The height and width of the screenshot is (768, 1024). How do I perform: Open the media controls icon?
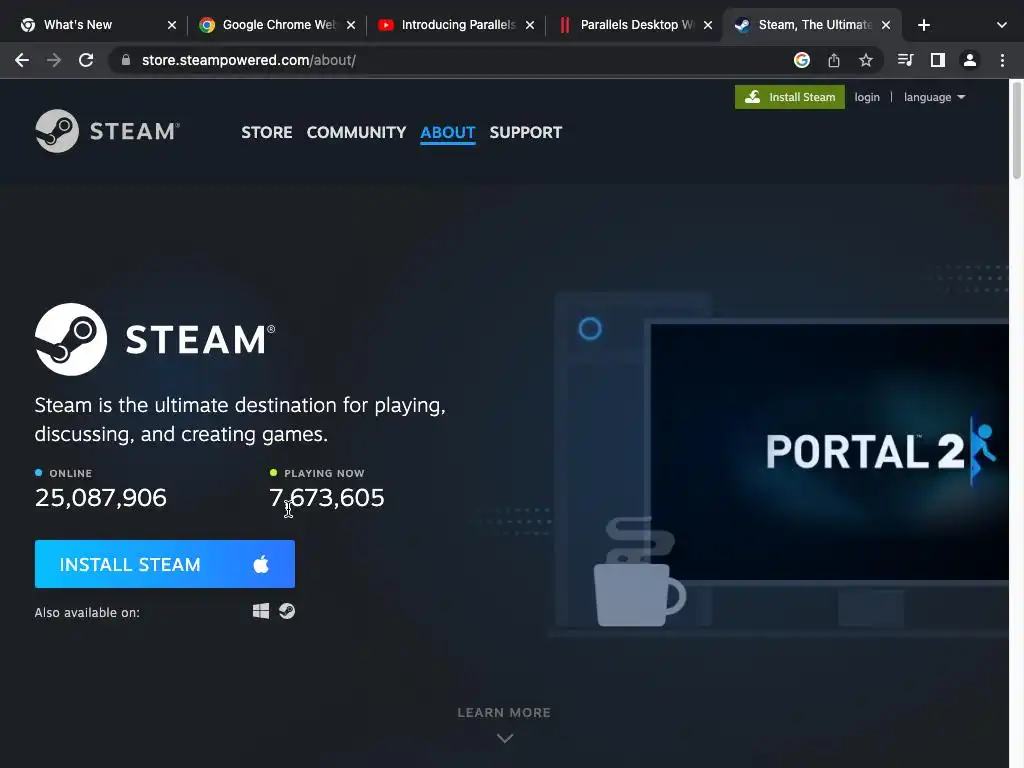click(905, 60)
